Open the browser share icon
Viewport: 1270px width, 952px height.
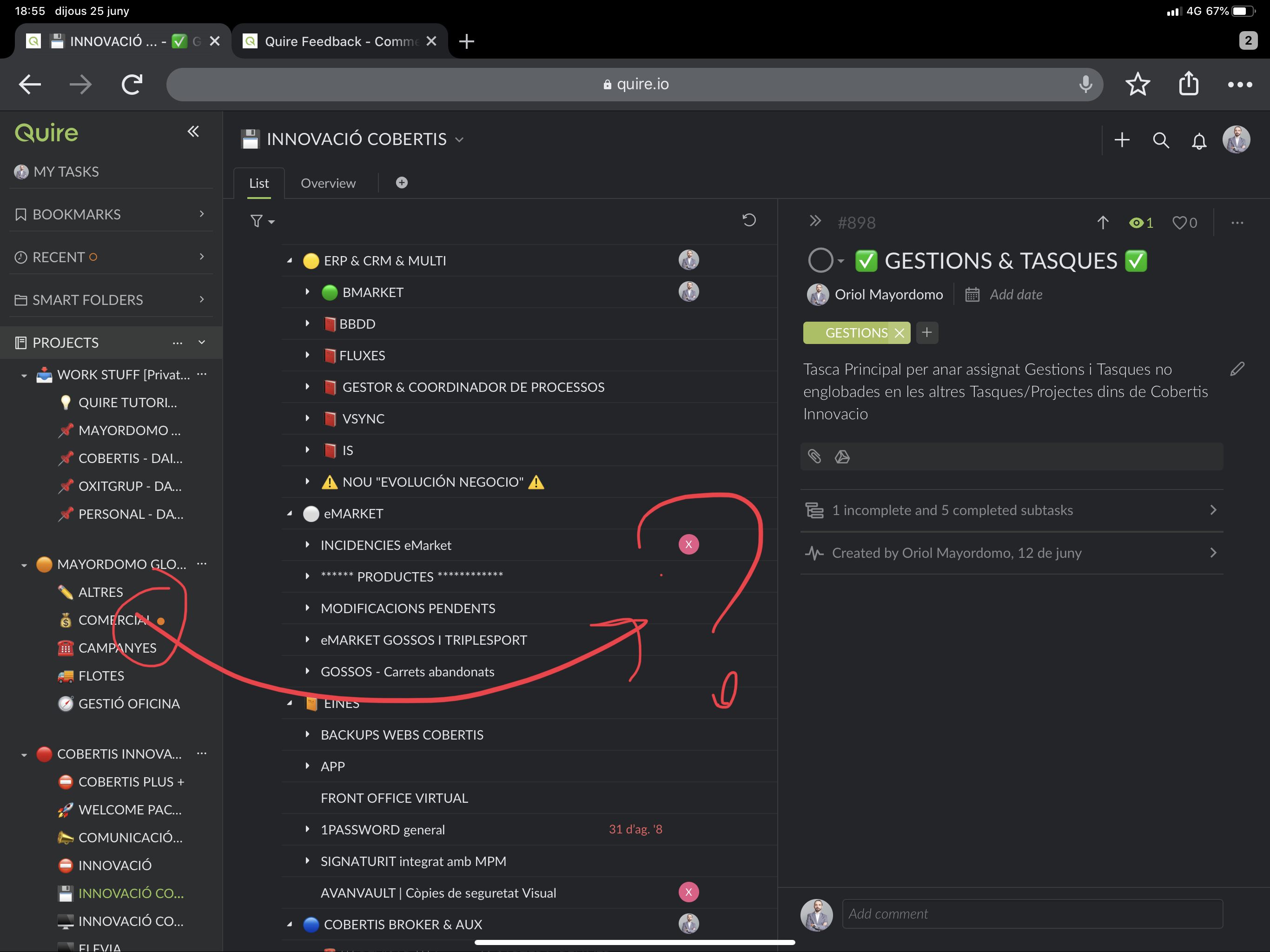click(1189, 83)
